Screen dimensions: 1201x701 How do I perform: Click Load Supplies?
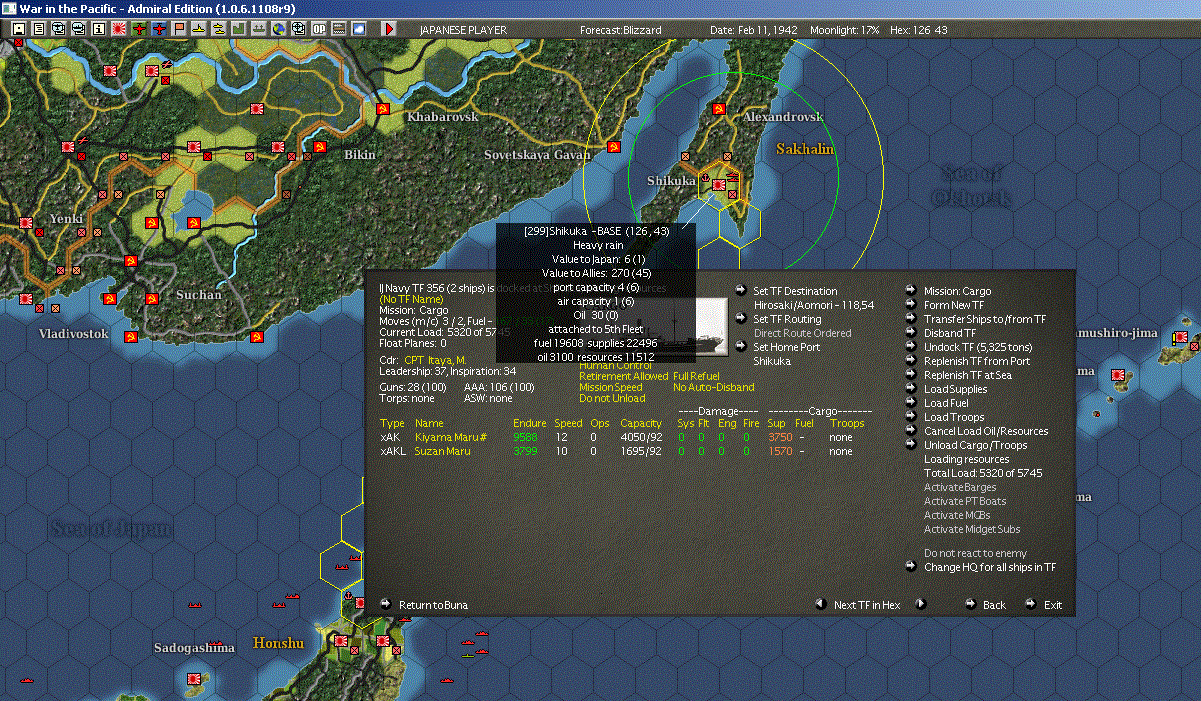coord(955,389)
